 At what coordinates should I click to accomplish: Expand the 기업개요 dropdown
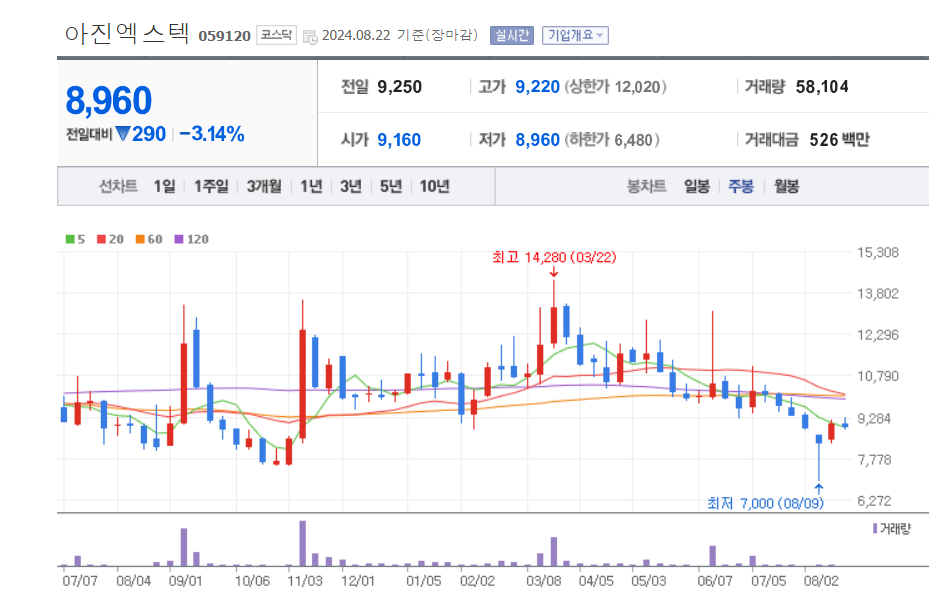tap(575, 36)
